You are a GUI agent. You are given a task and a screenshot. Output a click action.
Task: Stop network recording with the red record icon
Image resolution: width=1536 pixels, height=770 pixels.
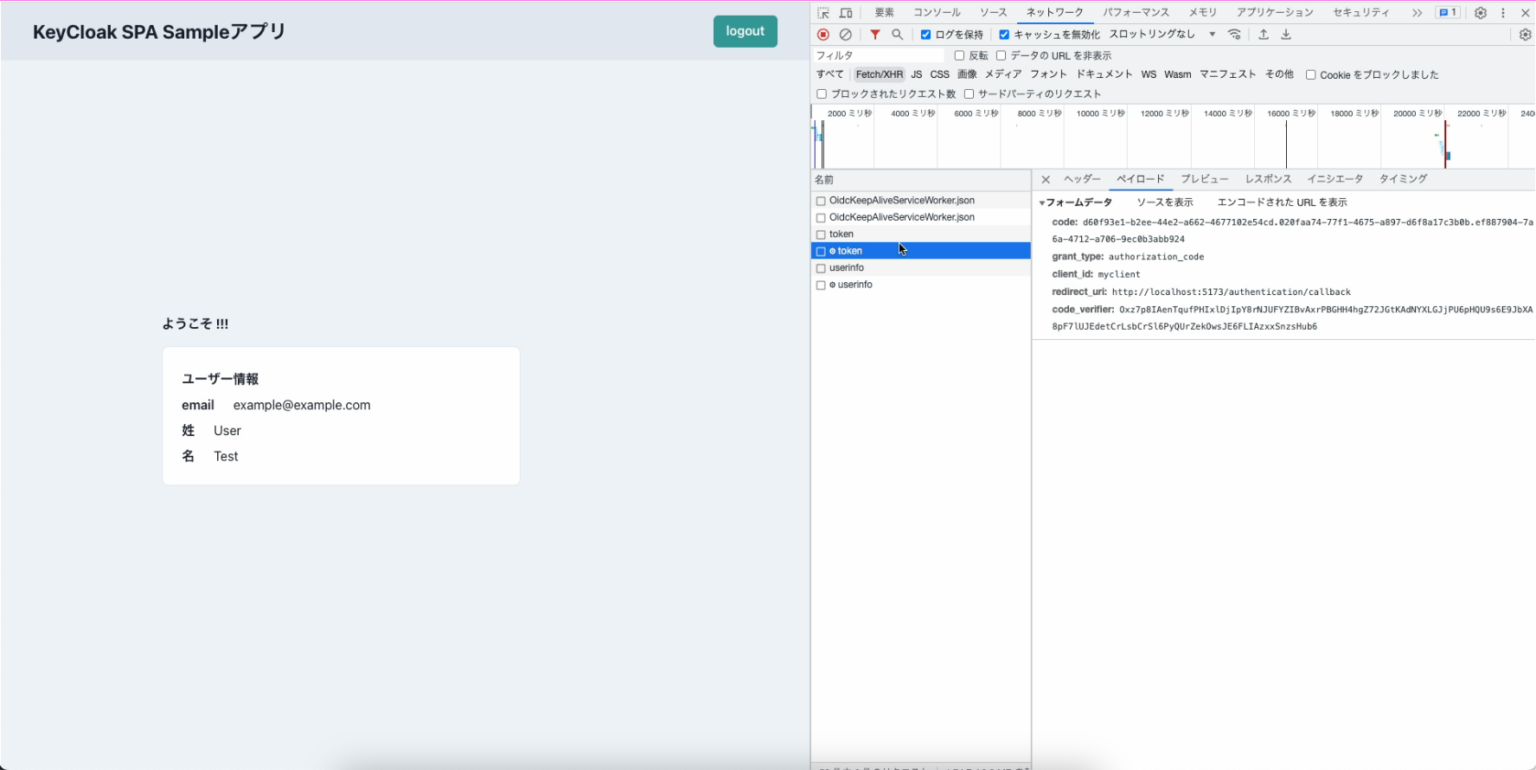click(x=822, y=34)
